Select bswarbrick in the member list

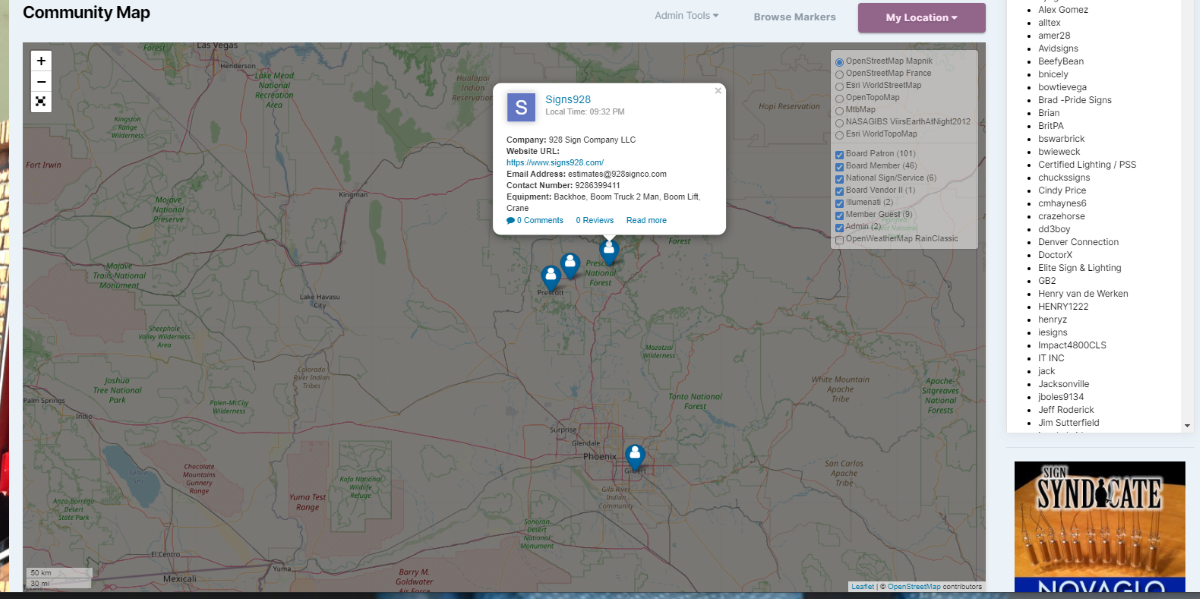[x=1061, y=139]
